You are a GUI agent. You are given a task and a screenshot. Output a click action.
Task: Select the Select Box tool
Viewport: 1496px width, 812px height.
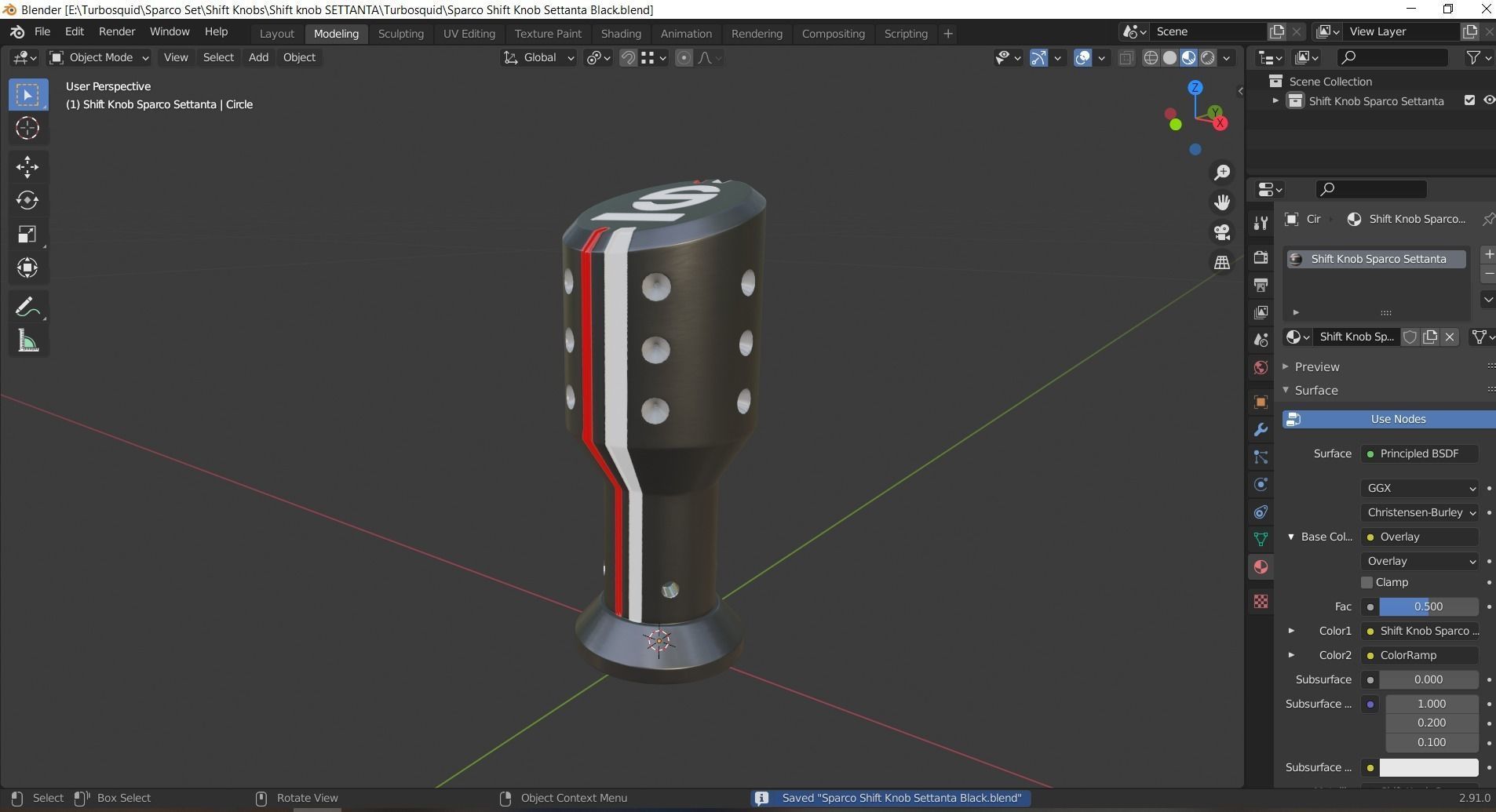point(27,95)
